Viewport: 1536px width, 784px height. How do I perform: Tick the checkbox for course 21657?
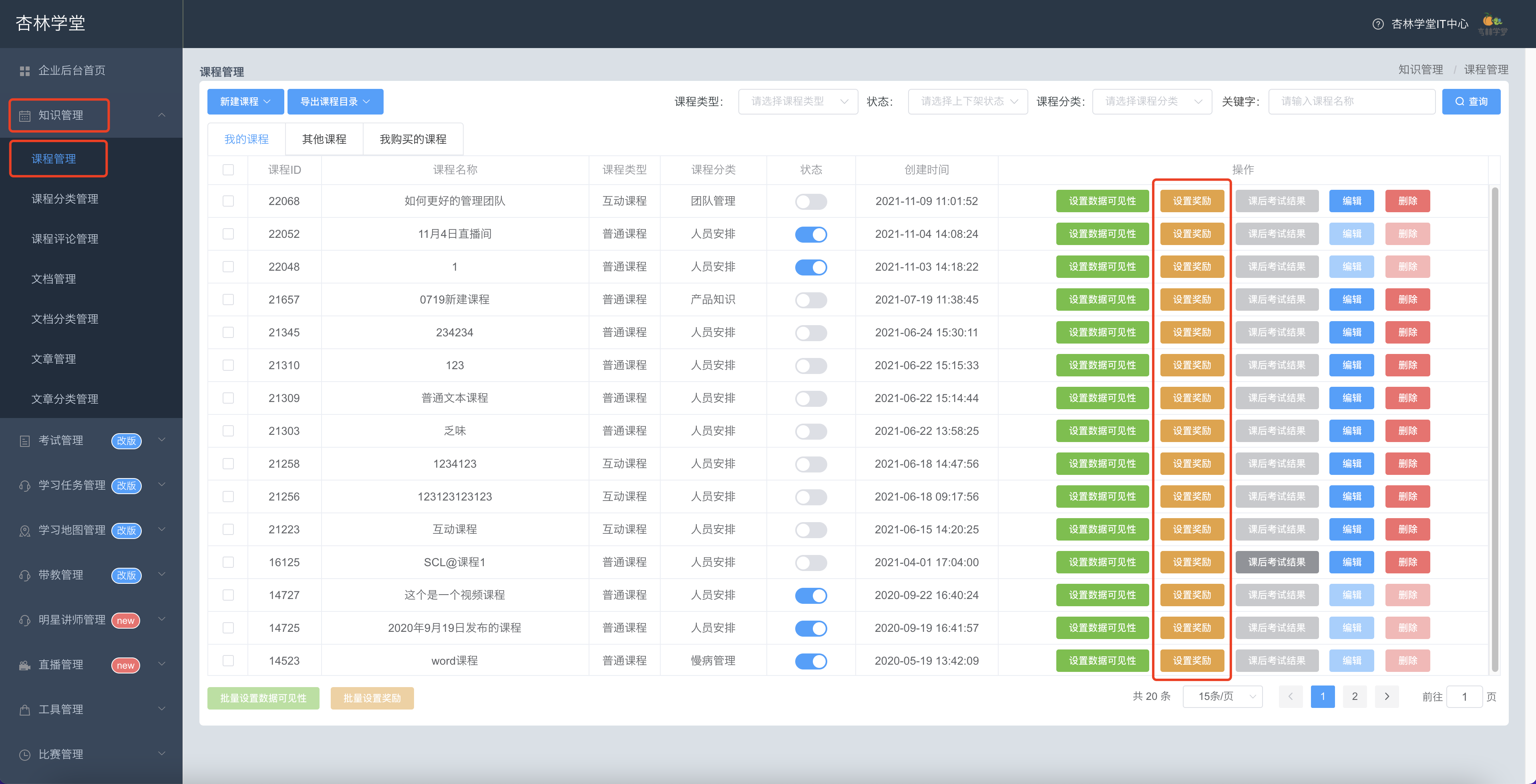228,299
